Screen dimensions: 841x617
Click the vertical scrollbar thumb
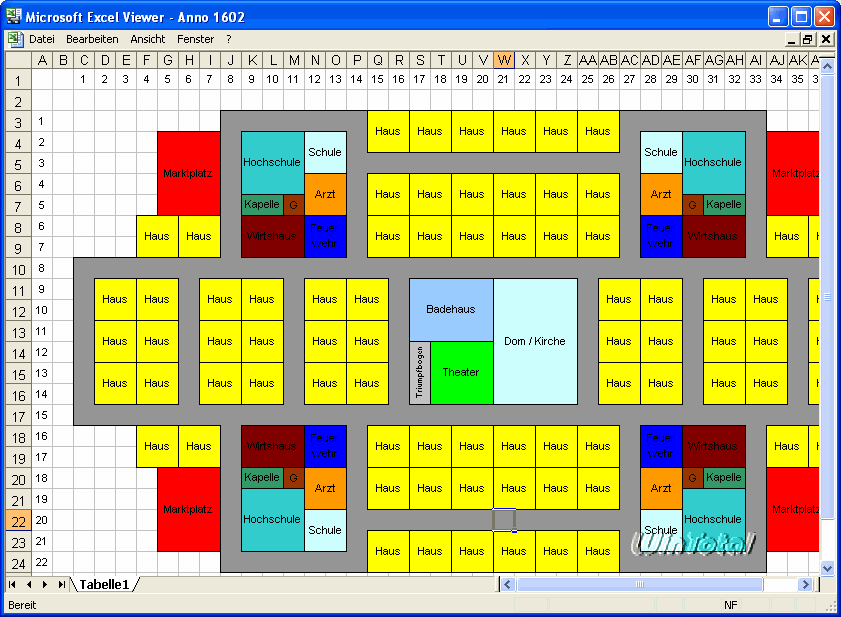point(827,297)
